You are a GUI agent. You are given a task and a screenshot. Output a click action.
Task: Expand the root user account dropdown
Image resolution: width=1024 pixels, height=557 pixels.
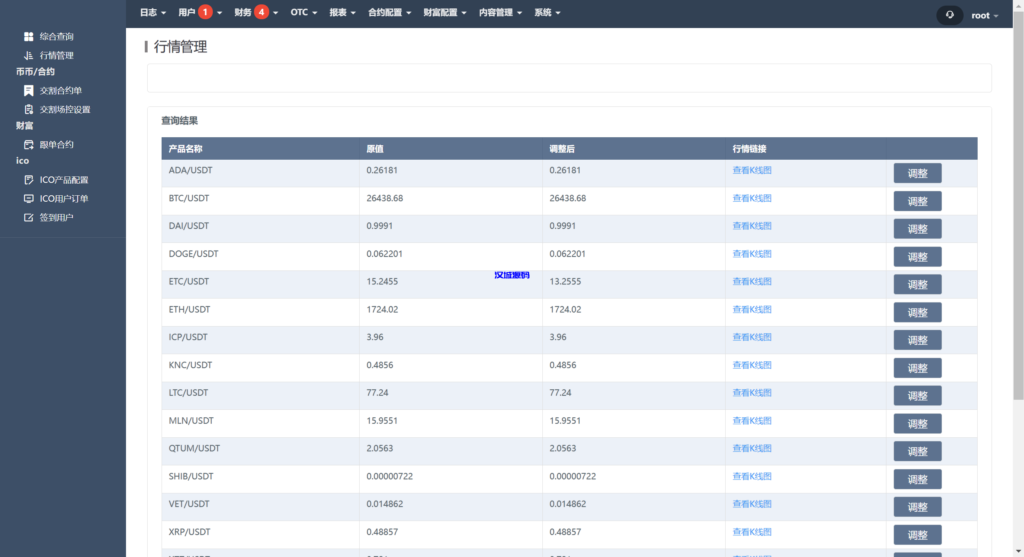click(984, 16)
